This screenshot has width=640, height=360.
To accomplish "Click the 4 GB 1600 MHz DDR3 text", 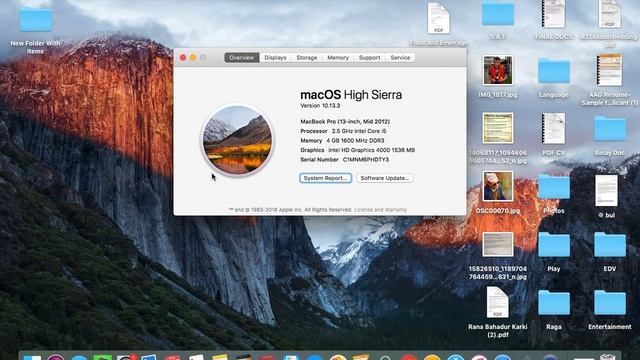I will pos(355,140).
